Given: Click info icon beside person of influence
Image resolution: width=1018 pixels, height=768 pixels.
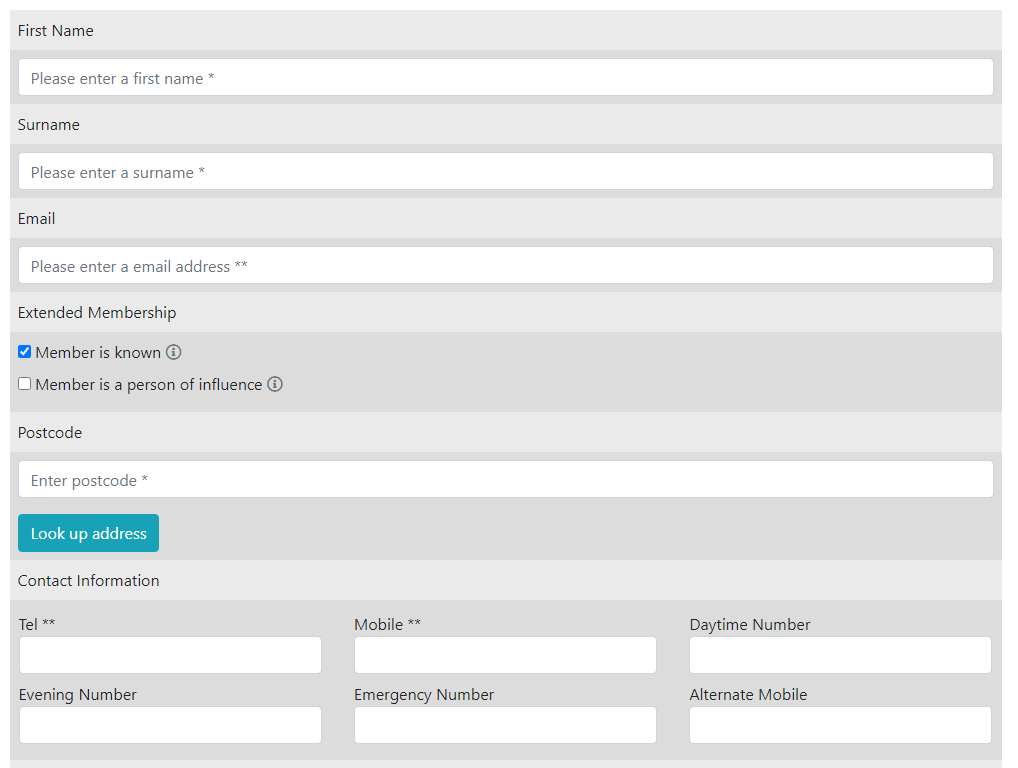Looking at the screenshot, I should (275, 384).
